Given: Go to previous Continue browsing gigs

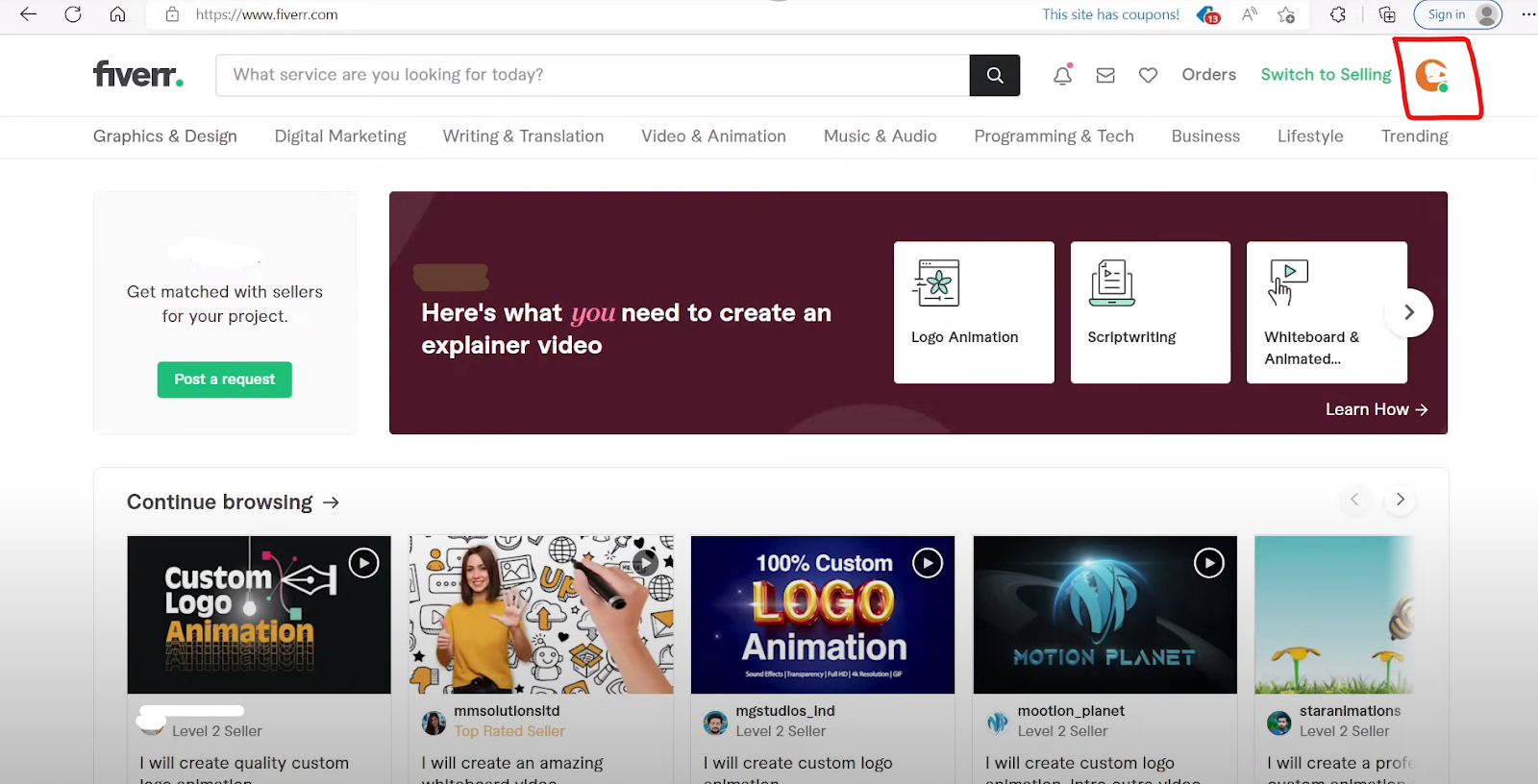Looking at the screenshot, I should (x=1354, y=500).
